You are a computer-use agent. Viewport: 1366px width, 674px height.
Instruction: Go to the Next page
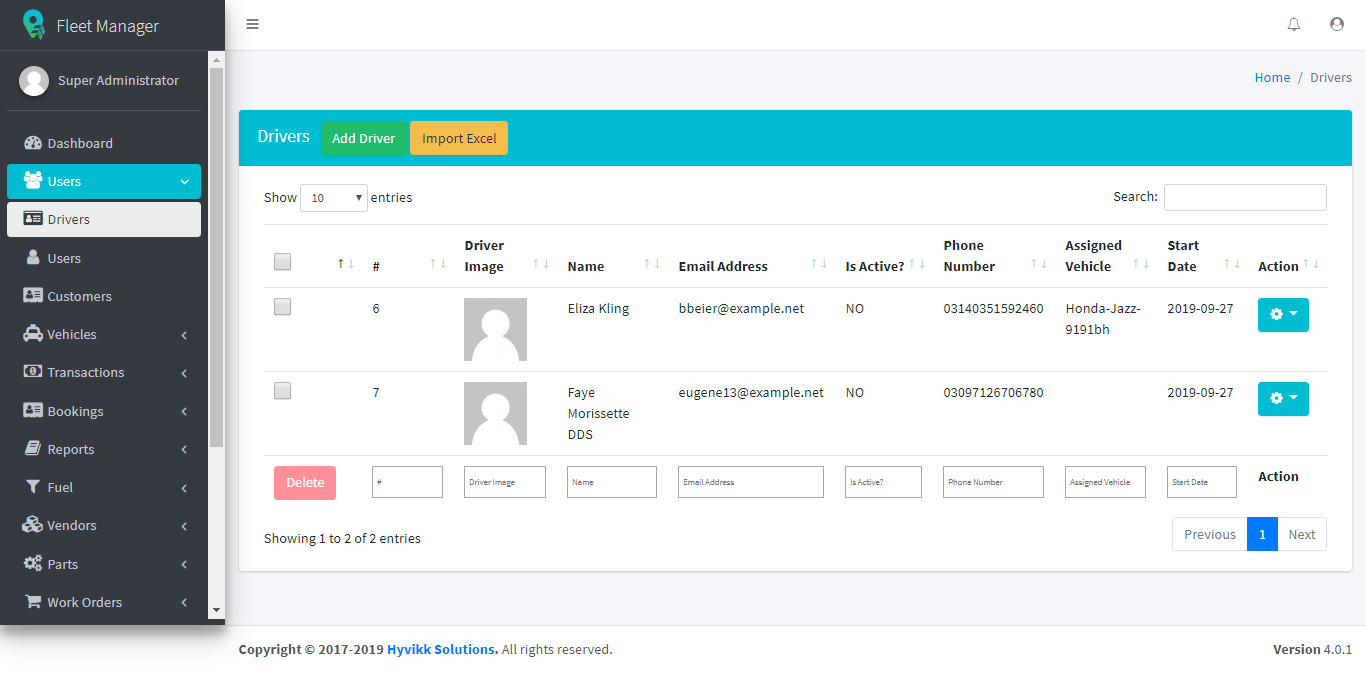tap(1302, 534)
